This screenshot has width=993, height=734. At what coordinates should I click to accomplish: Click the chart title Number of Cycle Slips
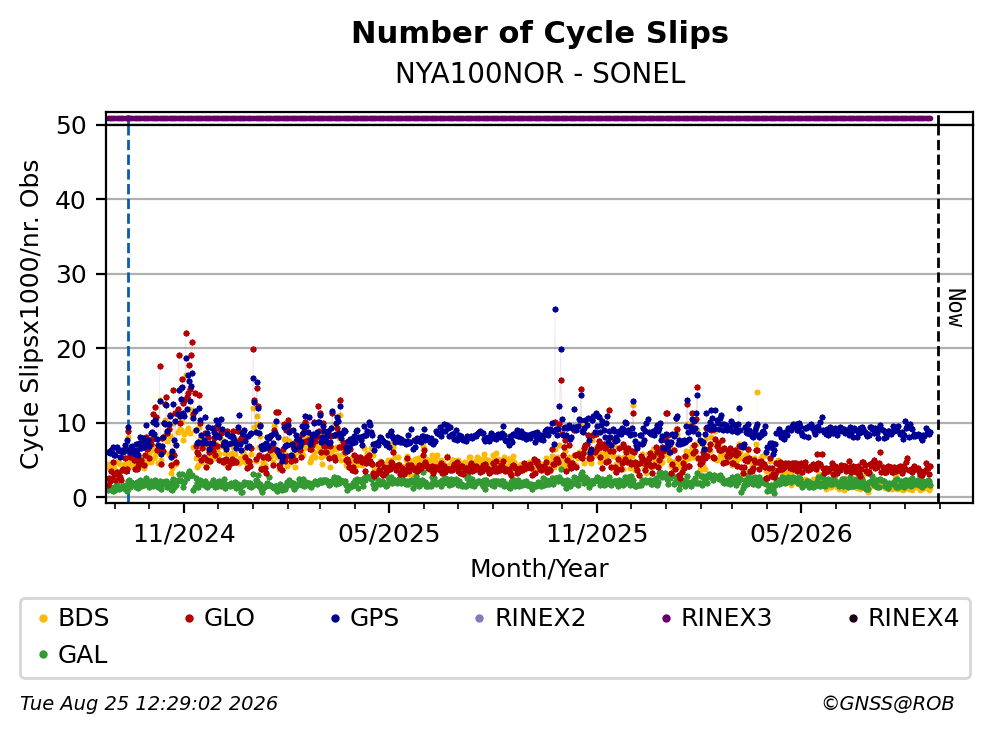540,33
